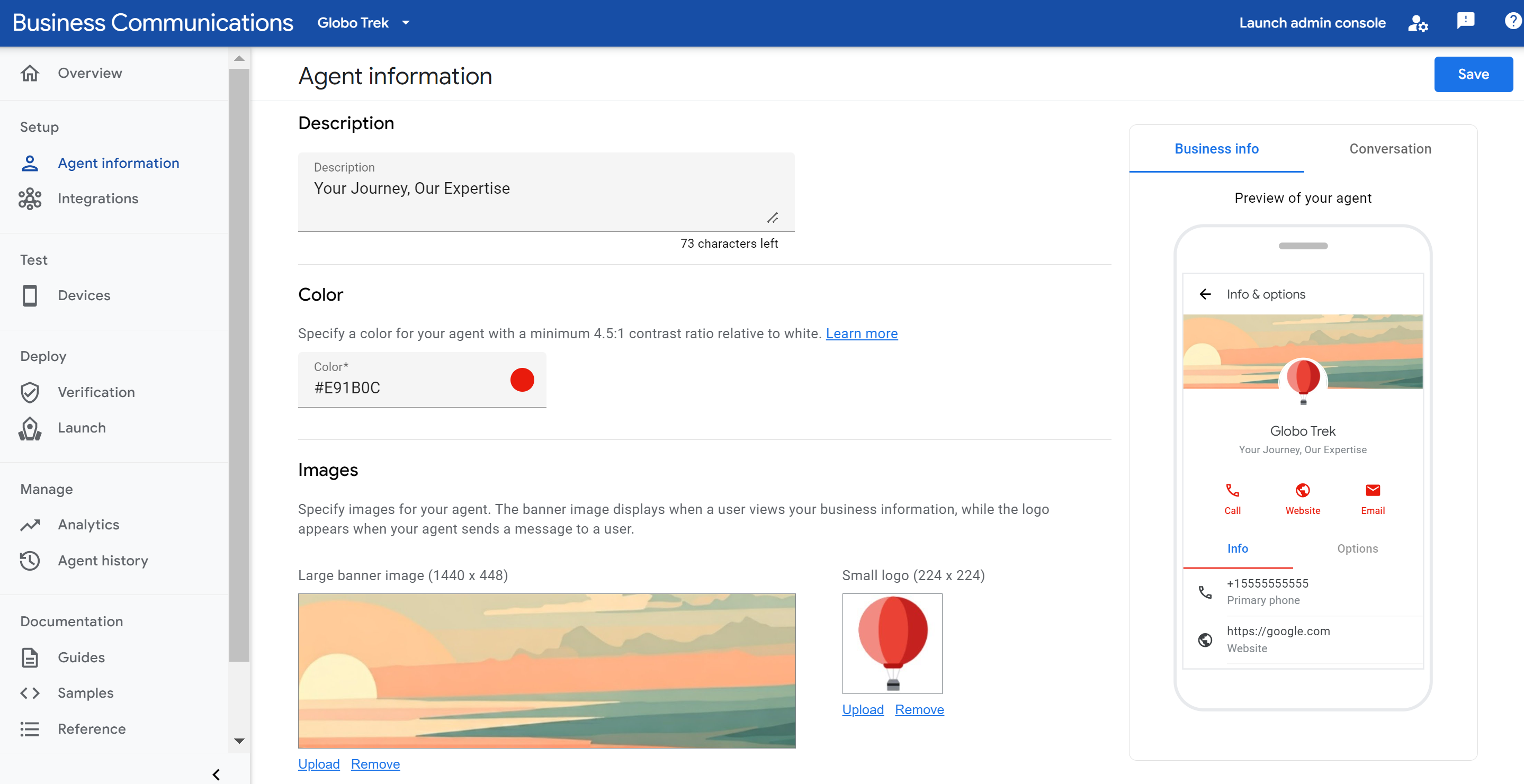Click the Verification deploy icon

(30, 392)
